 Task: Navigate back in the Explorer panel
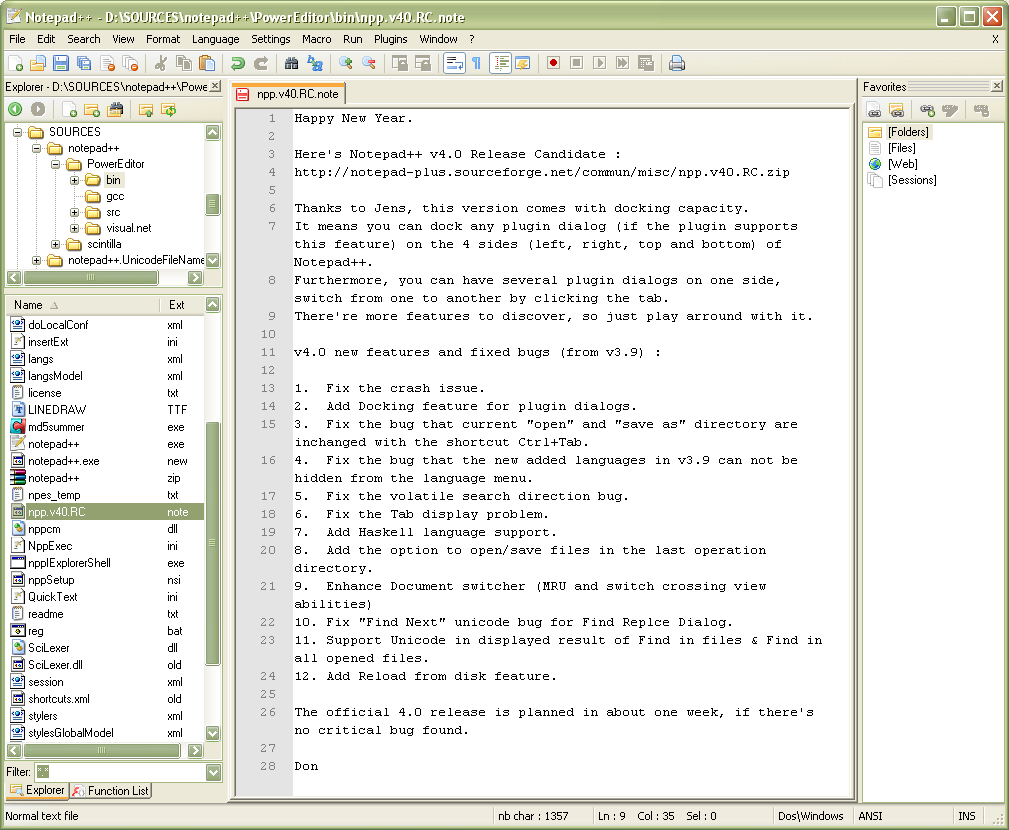point(14,110)
